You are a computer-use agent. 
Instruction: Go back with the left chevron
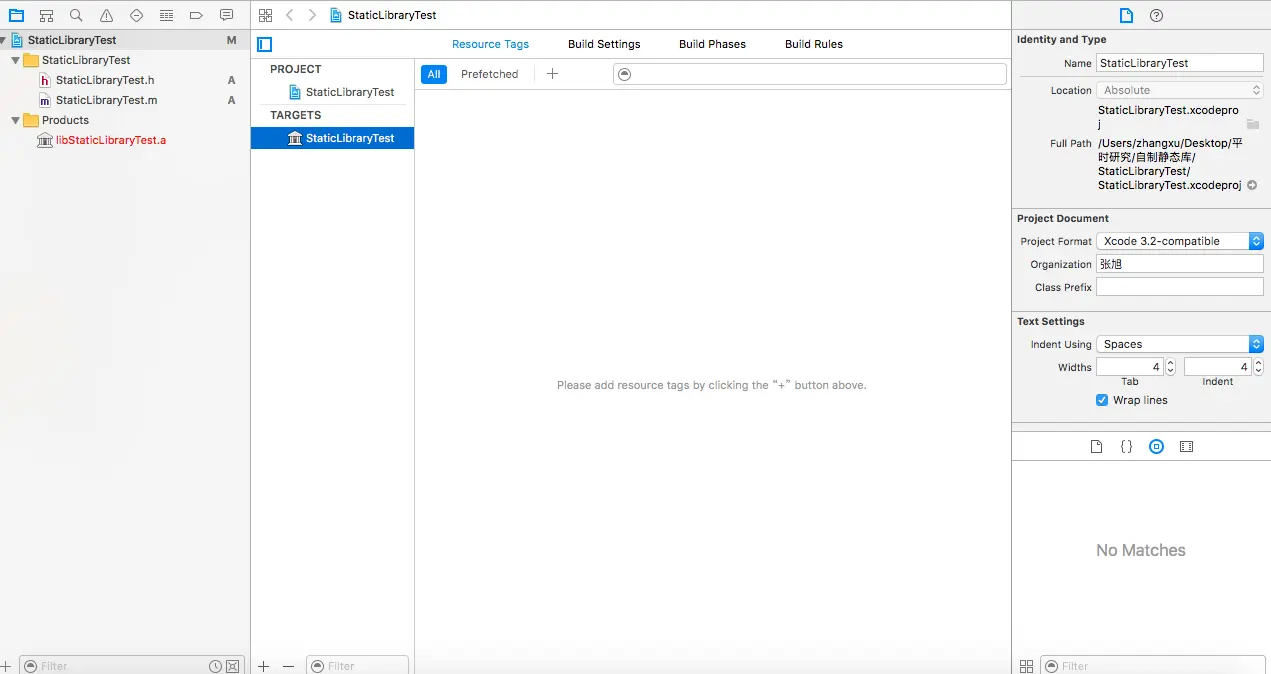pos(289,15)
